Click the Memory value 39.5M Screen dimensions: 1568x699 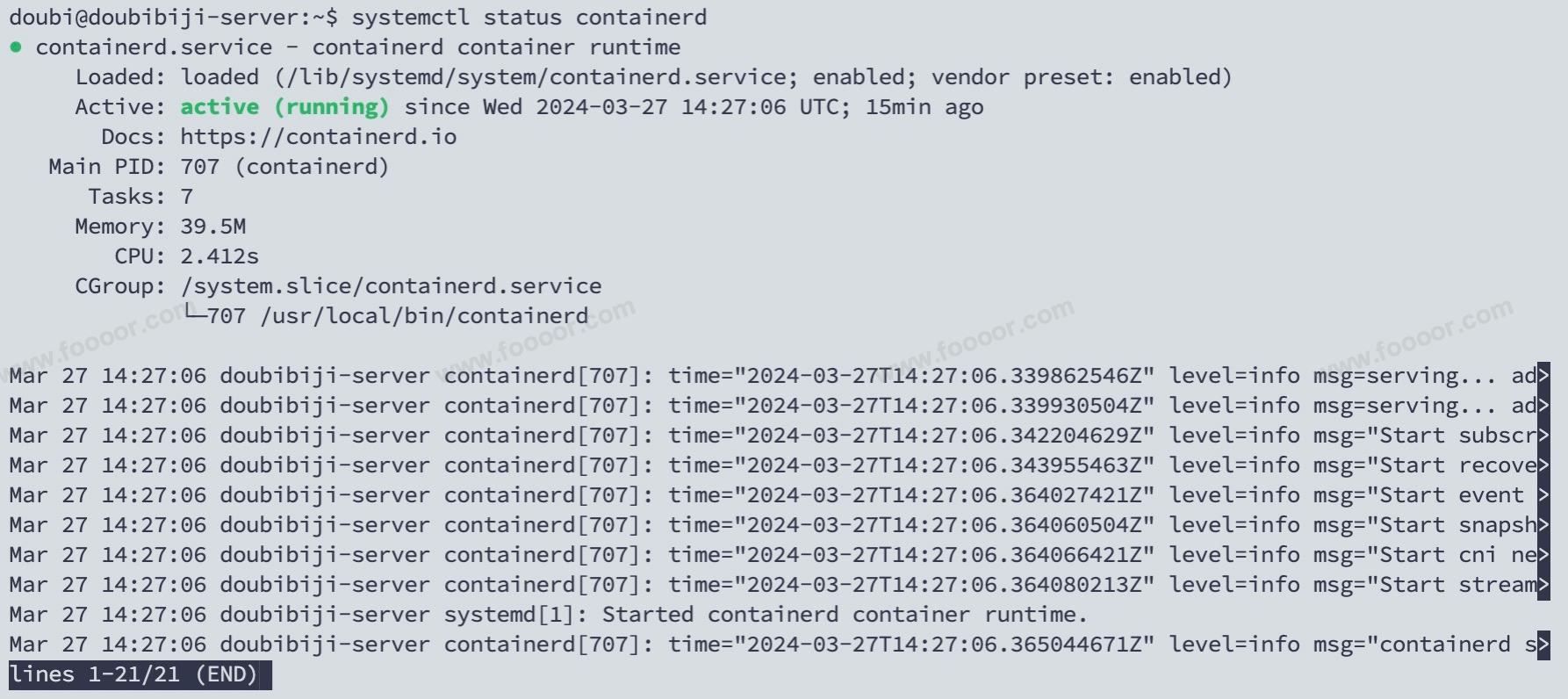(212, 227)
